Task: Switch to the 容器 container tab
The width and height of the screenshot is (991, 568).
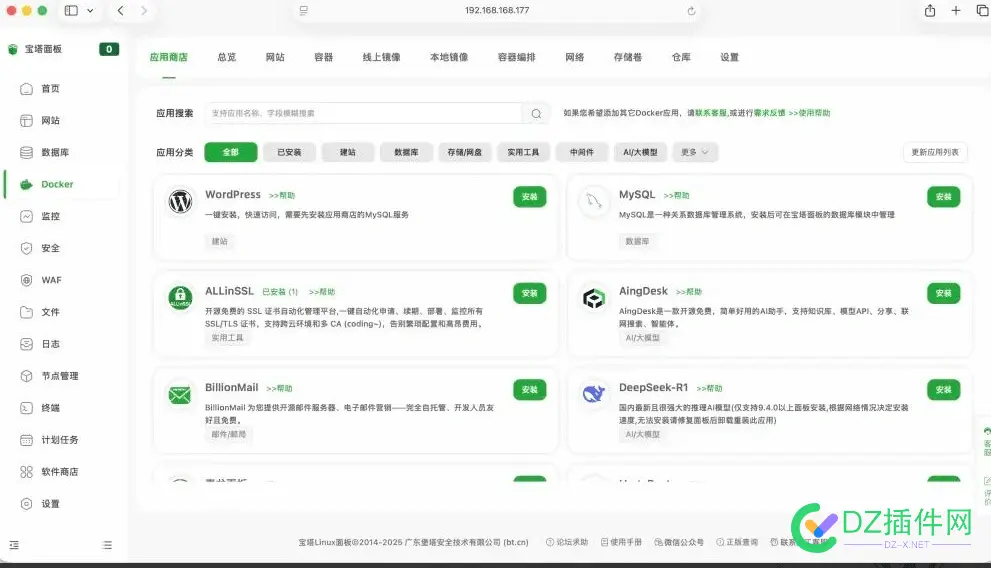Action: (324, 57)
